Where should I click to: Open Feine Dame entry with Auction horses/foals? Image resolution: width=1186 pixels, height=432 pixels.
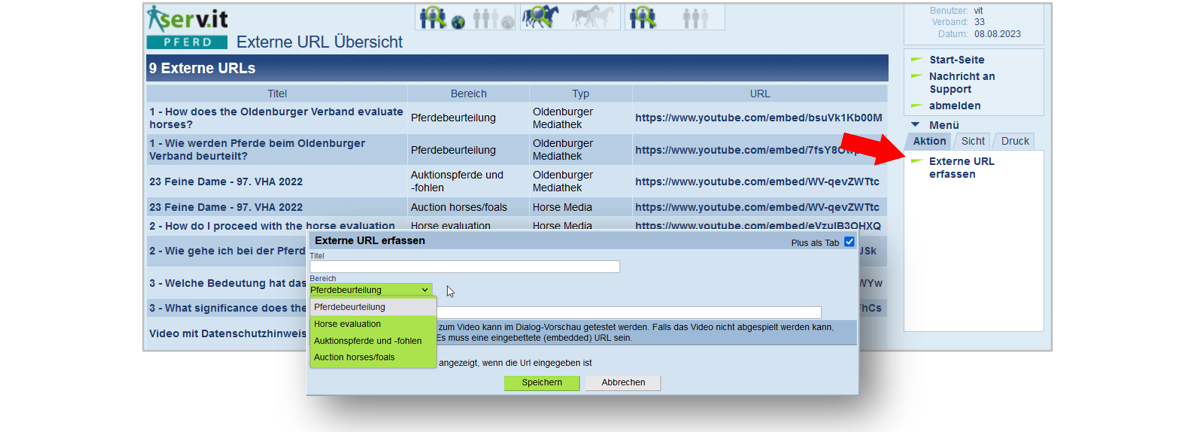click(x=225, y=207)
